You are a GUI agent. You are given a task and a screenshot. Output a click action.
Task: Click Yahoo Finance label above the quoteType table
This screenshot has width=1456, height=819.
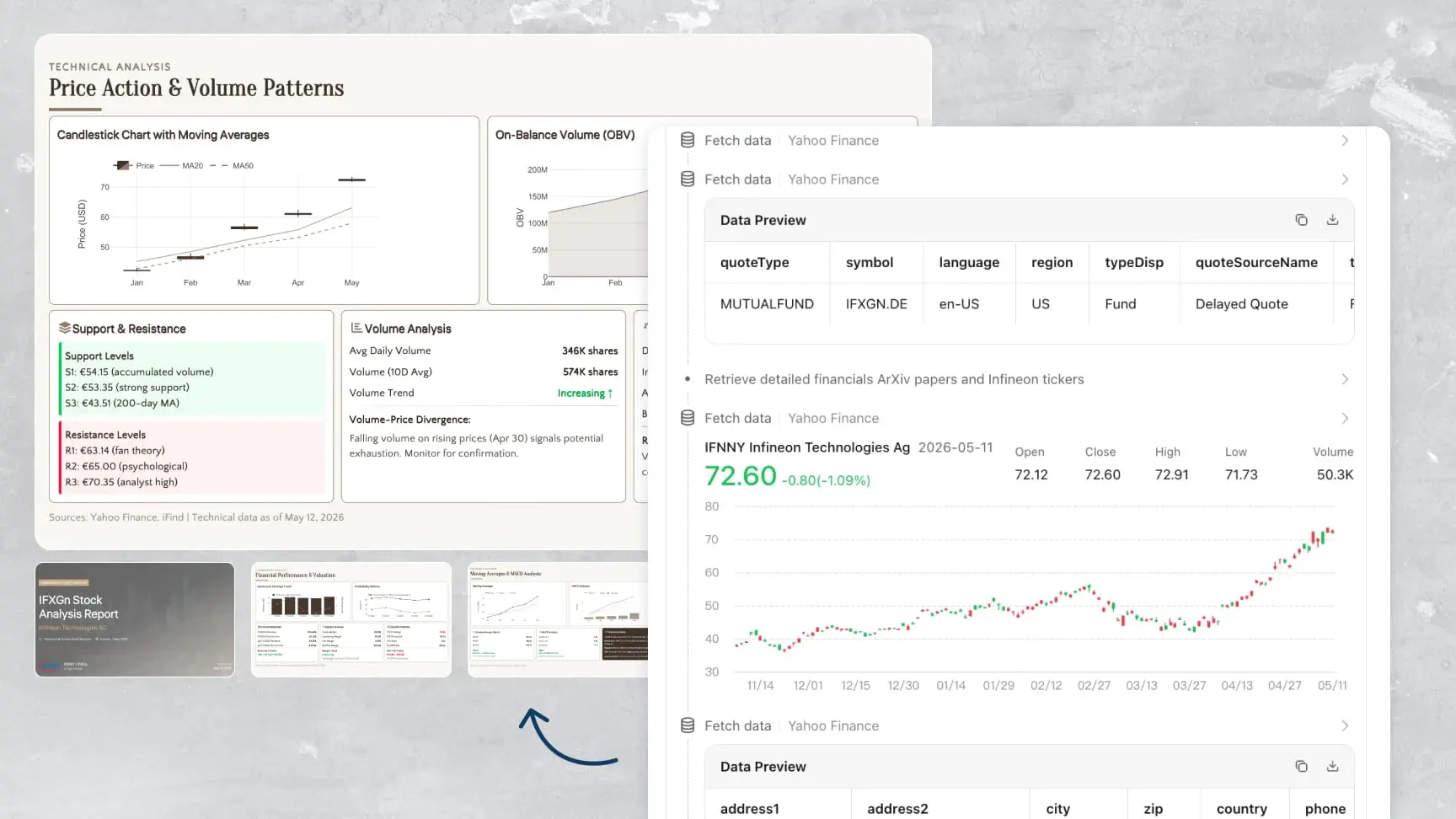(833, 179)
